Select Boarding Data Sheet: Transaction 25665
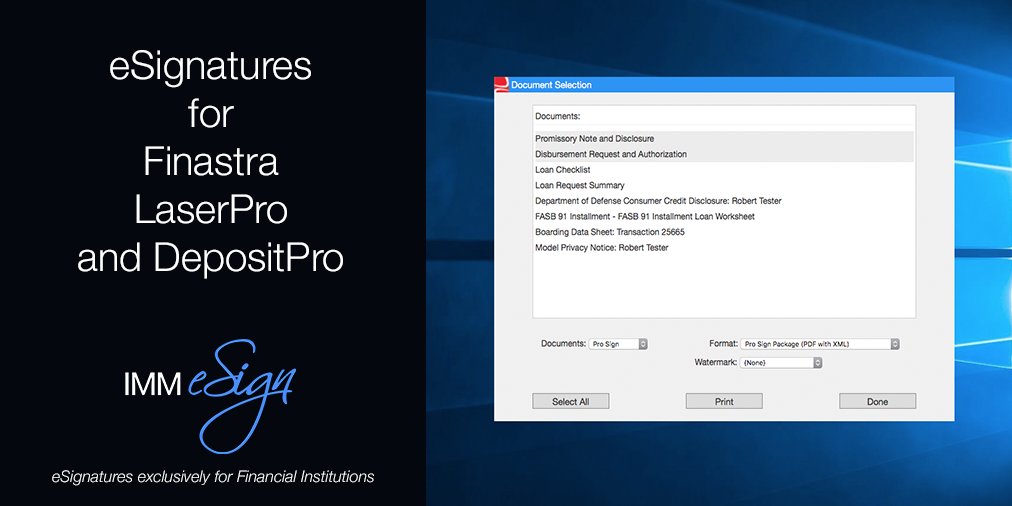The width and height of the screenshot is (1012, 506). [x=724, y=232]
